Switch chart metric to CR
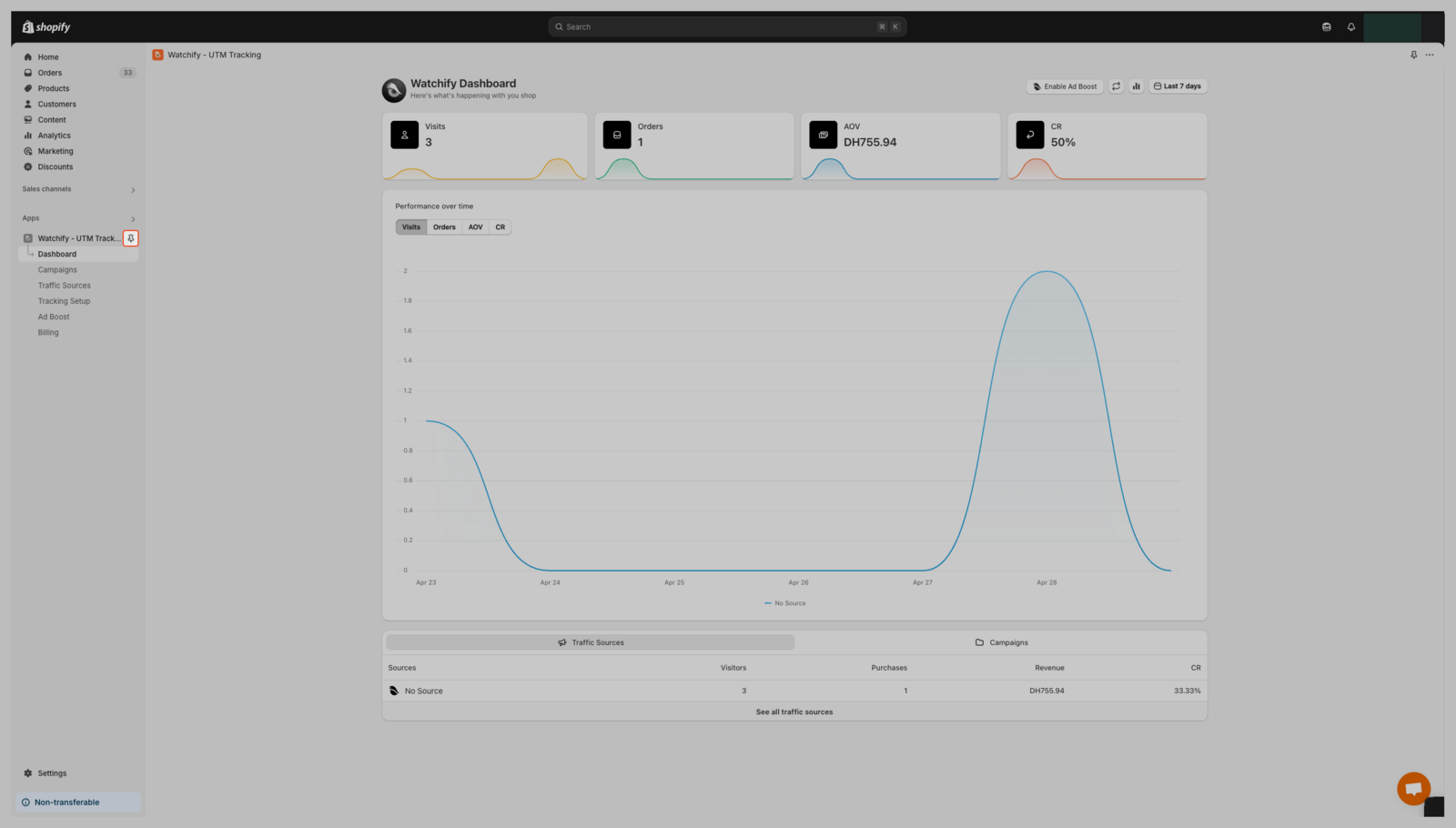 click(500, 227)
